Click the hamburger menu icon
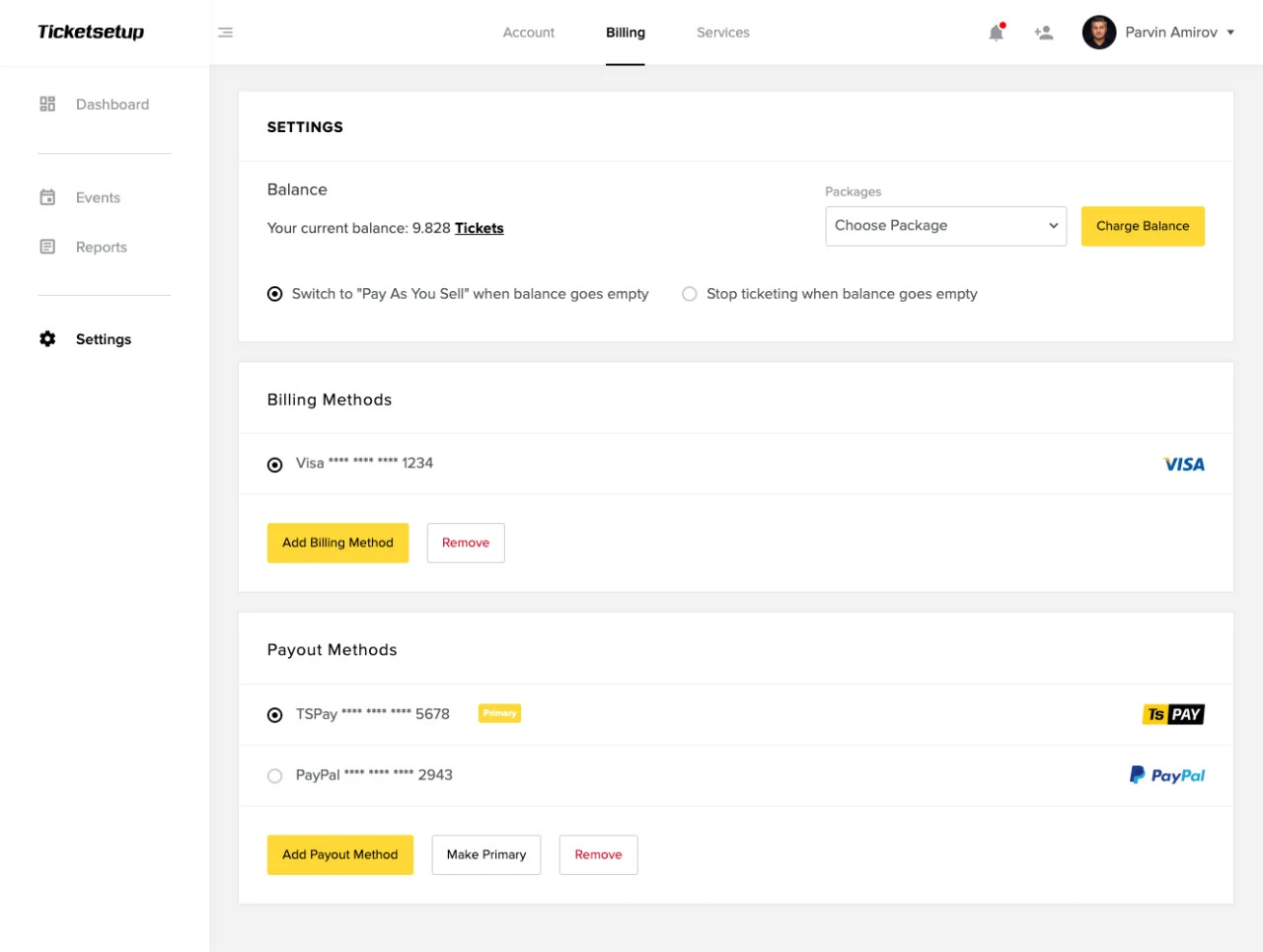 (x=225, y=32)
